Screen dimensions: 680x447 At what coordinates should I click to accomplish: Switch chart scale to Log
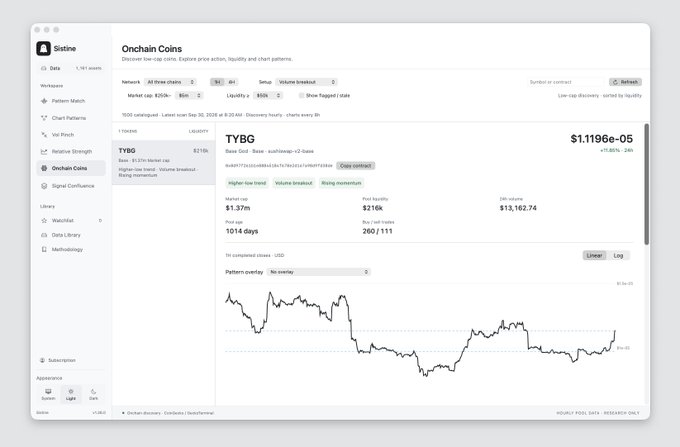618,255
